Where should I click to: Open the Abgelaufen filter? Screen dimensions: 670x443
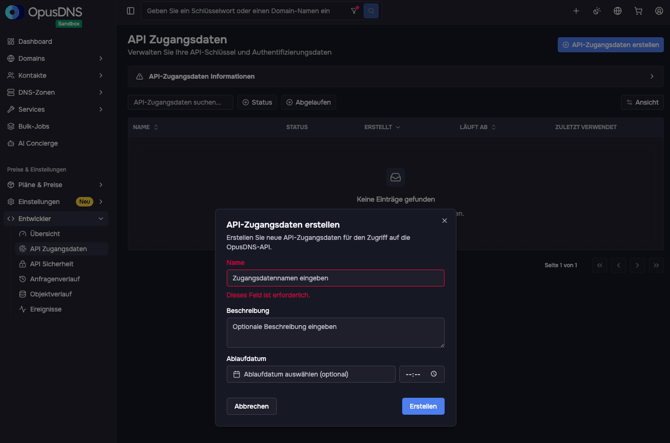pos(309,103)
